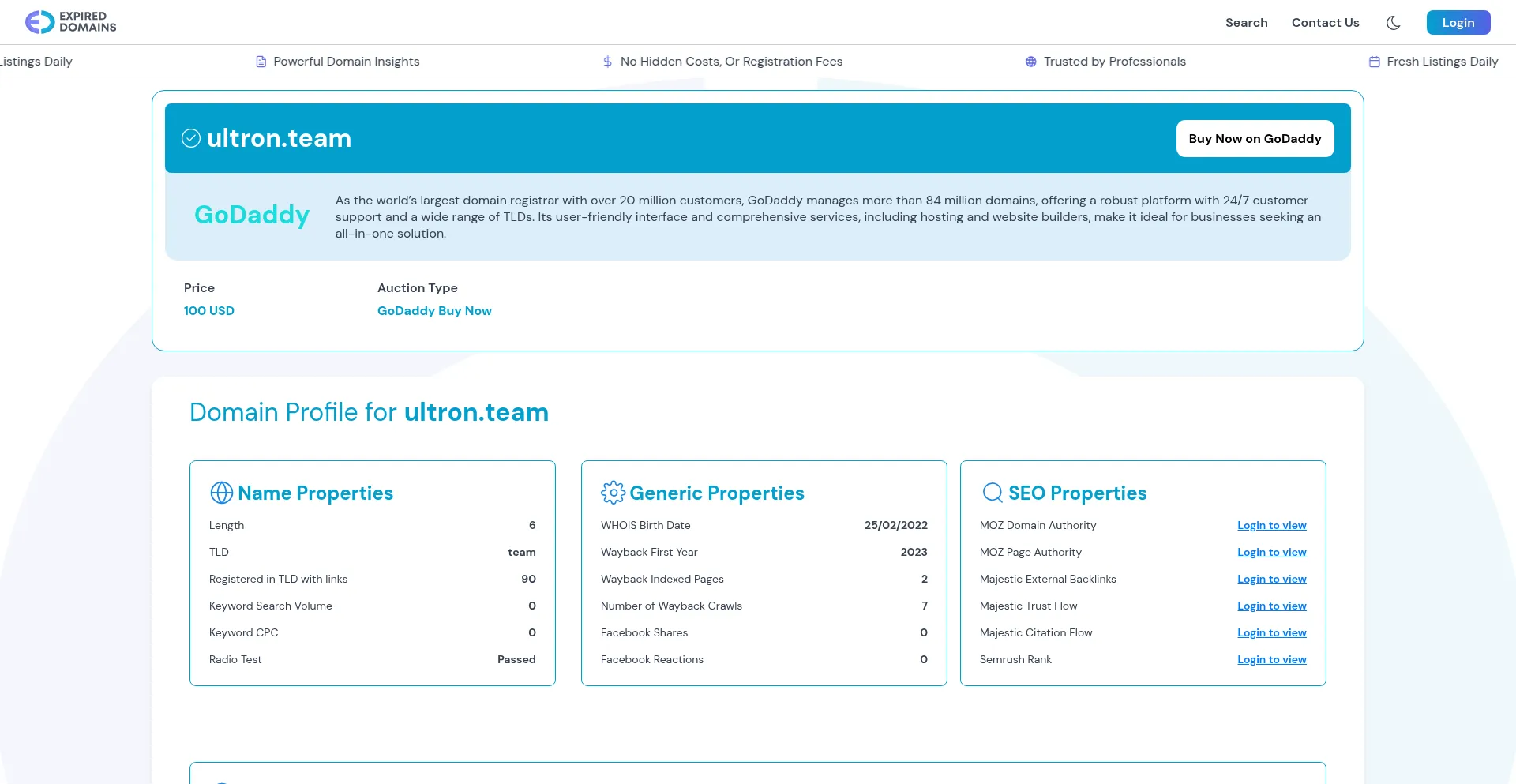Click the Facebook Shares label
1516x784 pixels.
click(x=644, y=632)
